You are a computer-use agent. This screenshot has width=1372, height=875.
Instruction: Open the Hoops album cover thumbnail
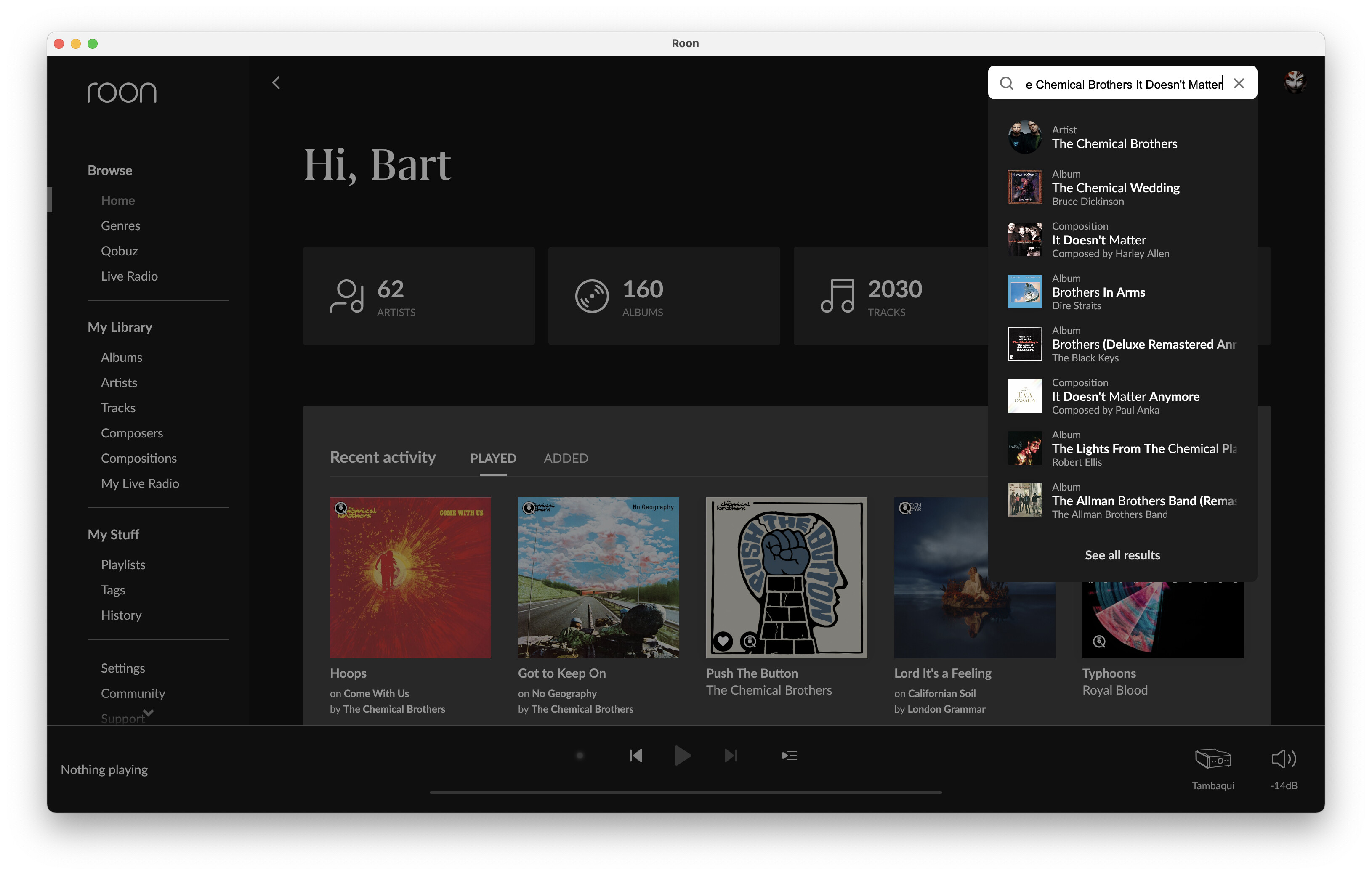point(410,578)
